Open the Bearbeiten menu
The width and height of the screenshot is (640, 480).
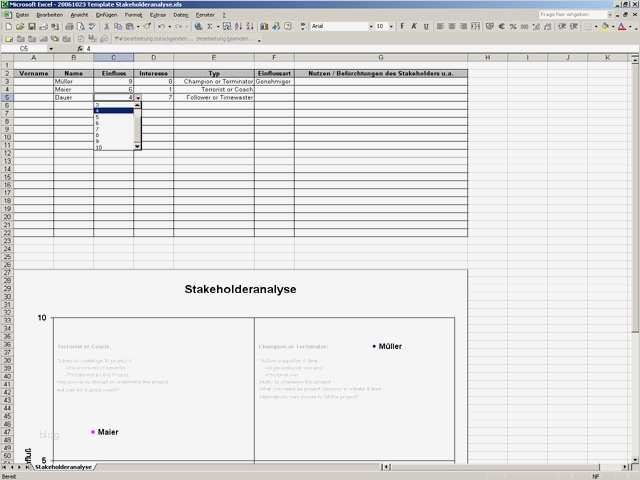point(50,15)
